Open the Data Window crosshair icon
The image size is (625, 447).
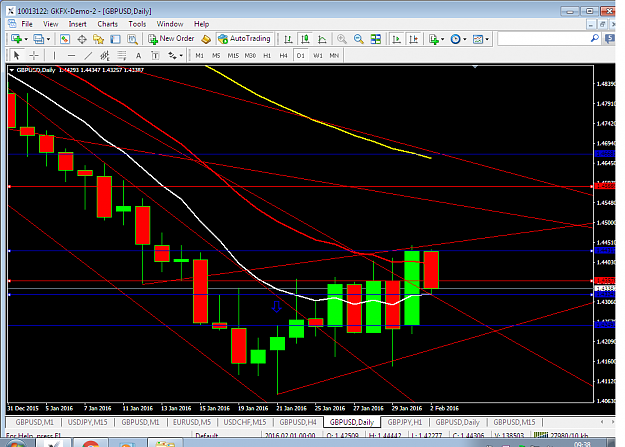[82, 39]
